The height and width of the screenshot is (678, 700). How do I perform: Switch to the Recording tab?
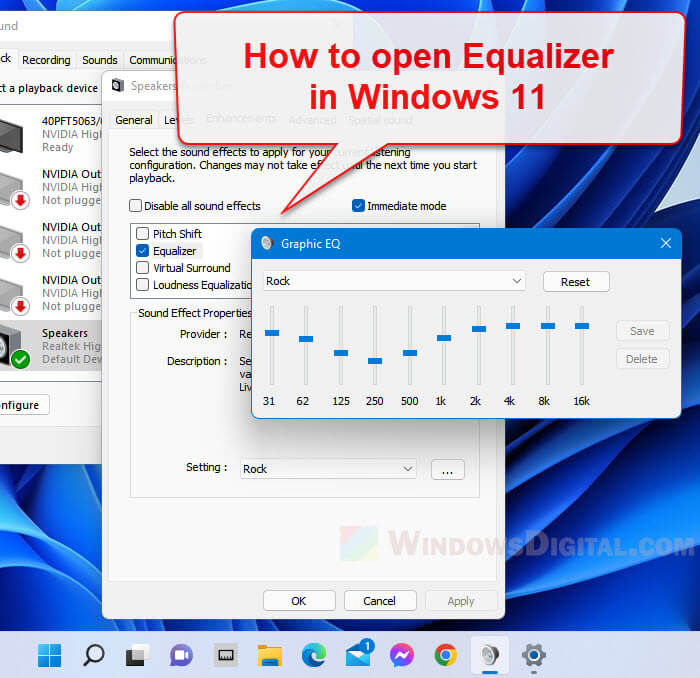[46, 60]
